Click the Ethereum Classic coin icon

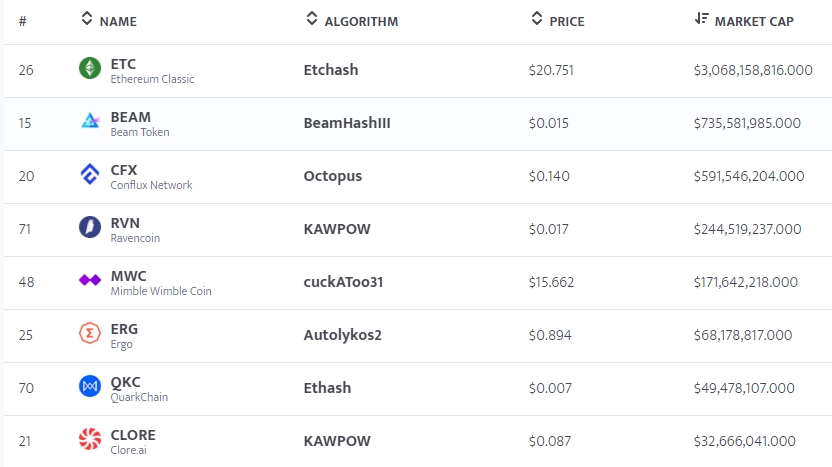tap(90, 69)
